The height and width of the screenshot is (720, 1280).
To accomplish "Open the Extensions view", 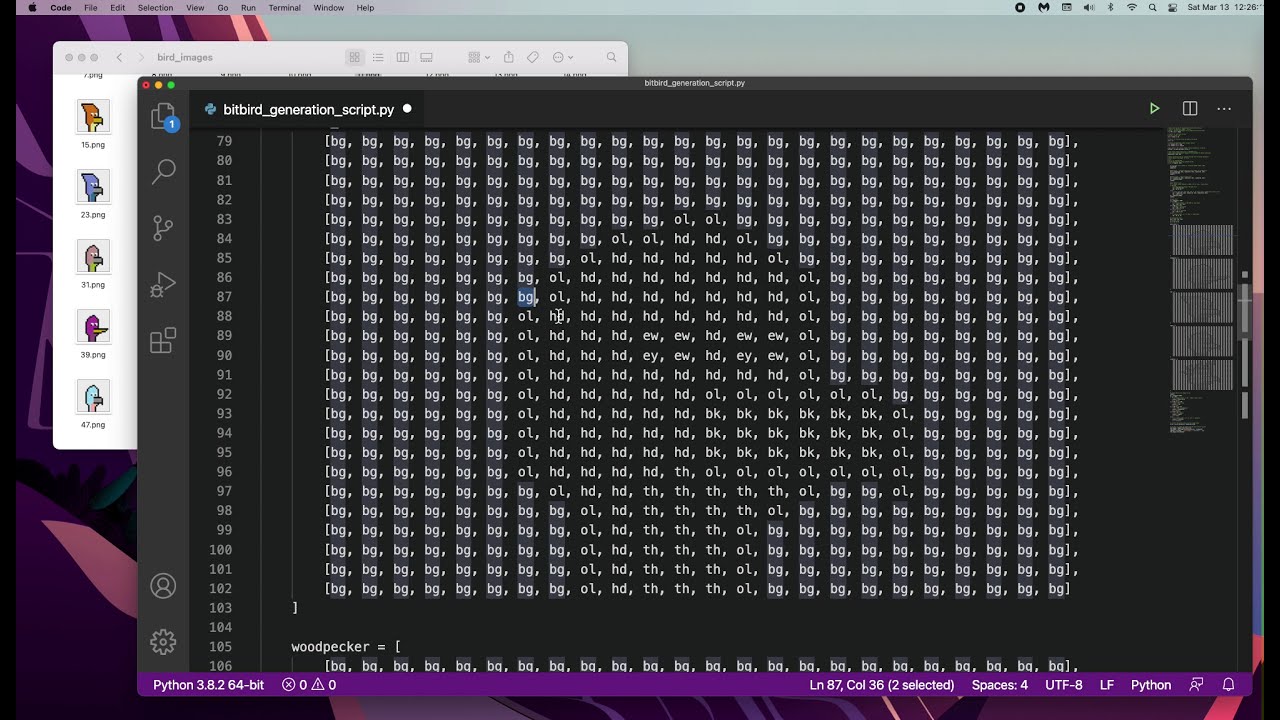I will click(163, 341).
